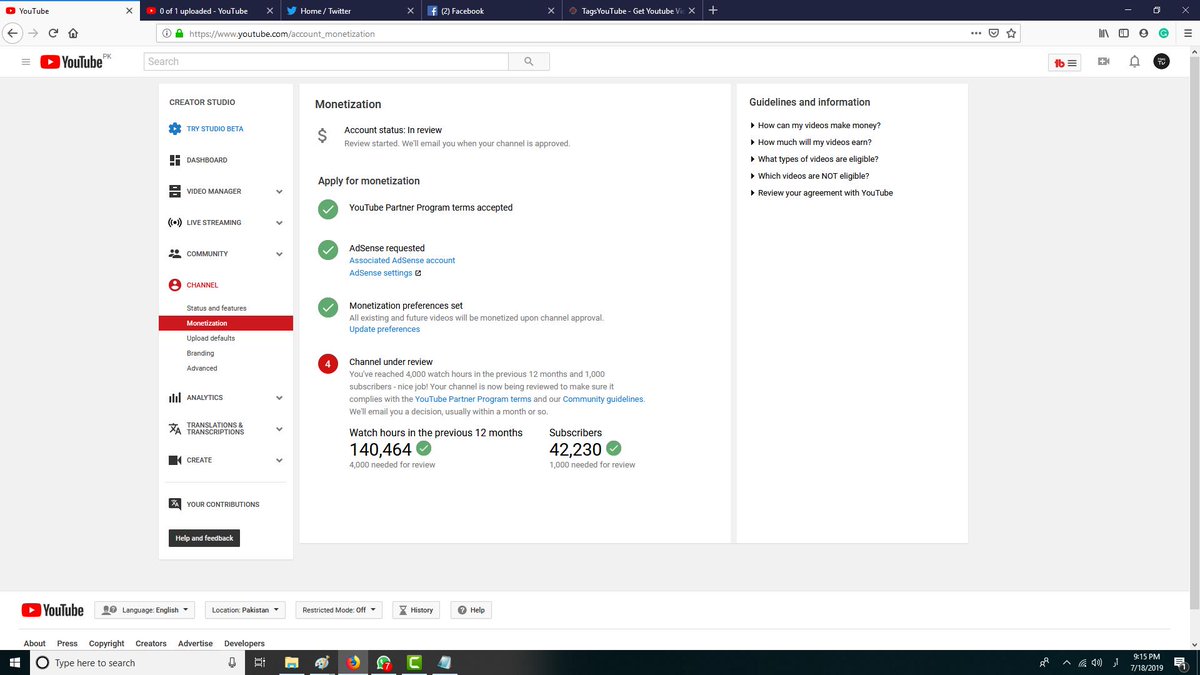The width and height of the screenshot is (1200, 675).
Task: Open Associated AdSense account link
Action: 402,260
